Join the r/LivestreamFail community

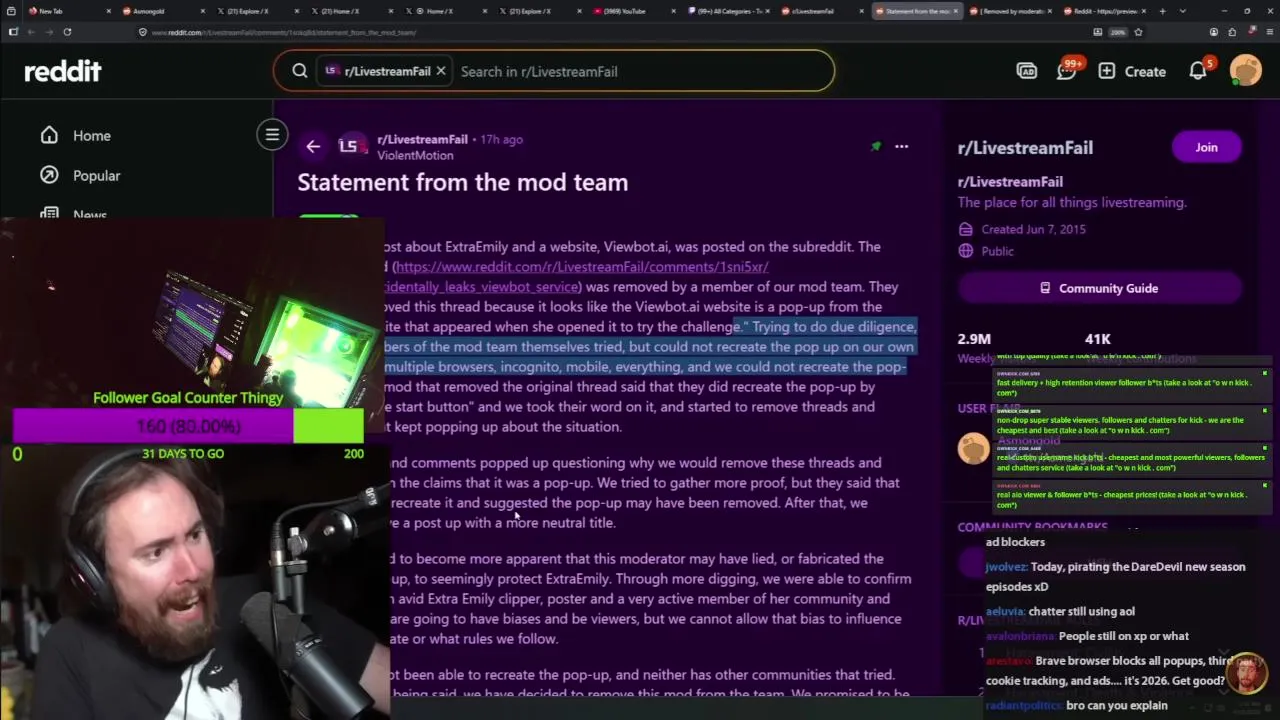(x=1206, y=147)
